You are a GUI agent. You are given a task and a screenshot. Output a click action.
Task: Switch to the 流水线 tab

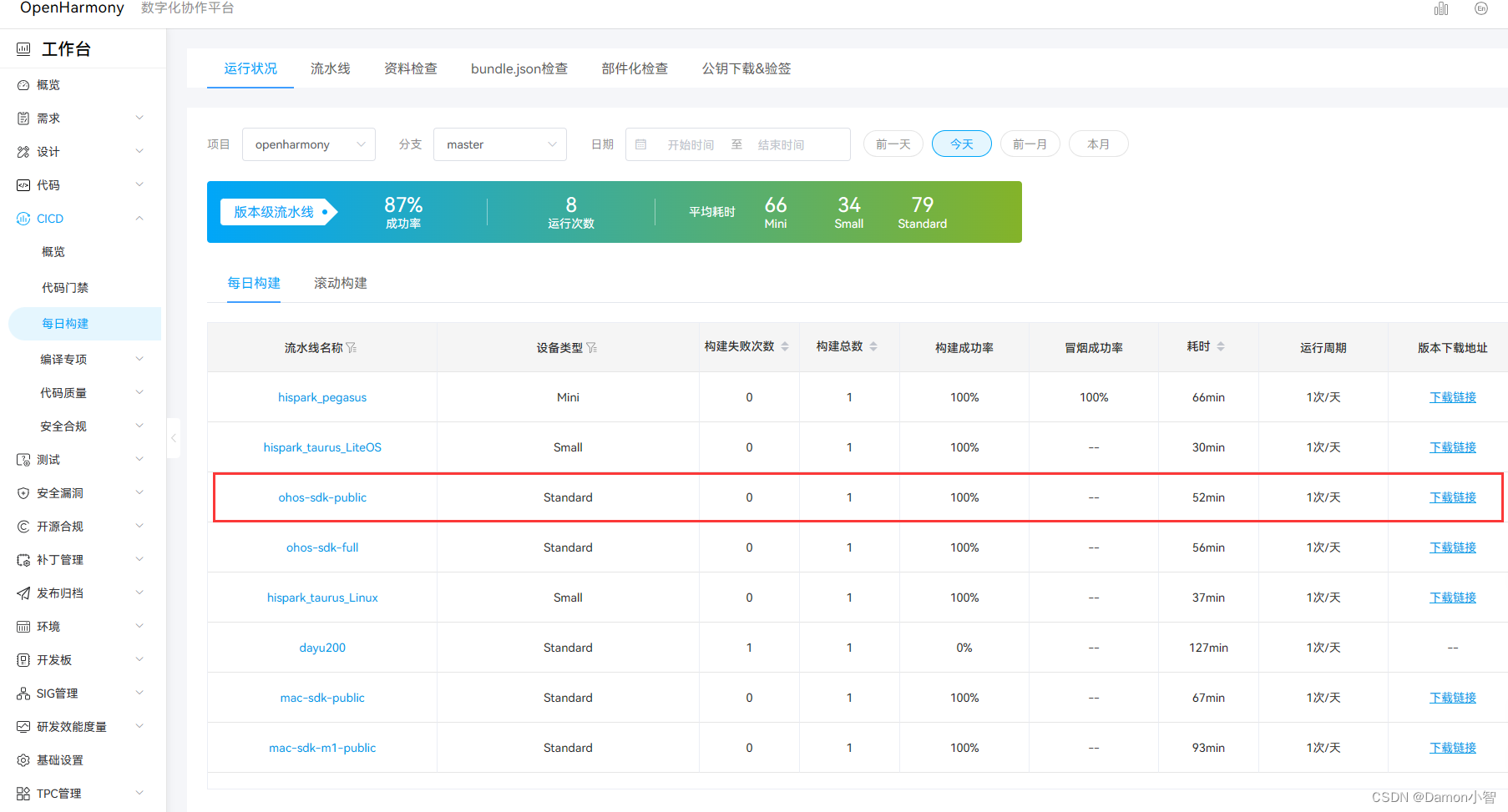(x=331, y=68)
